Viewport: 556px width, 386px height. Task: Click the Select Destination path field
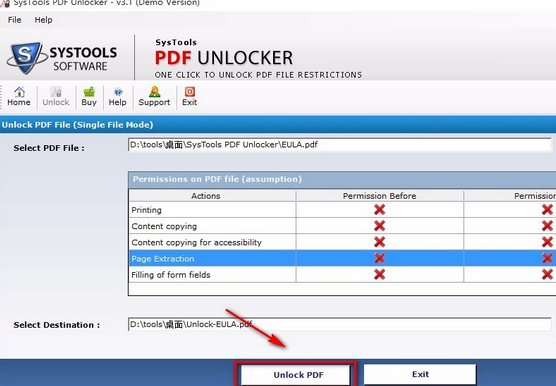(x=340, y=324)
